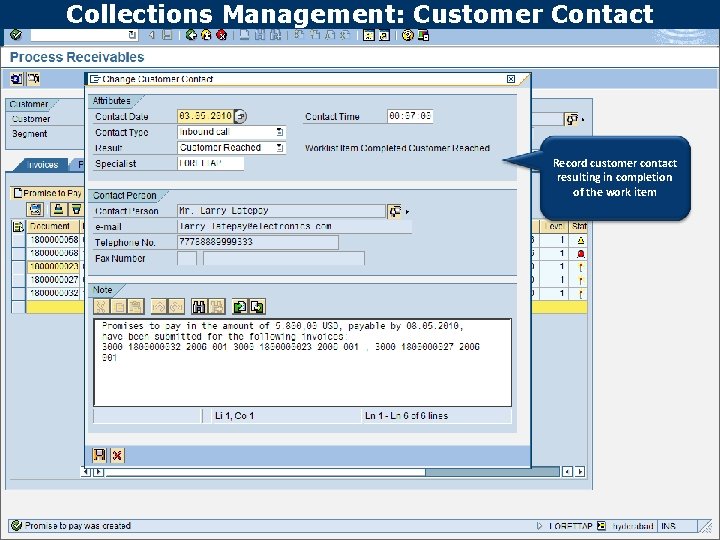720x540 pixels.
Task: Click the Cut scissors icon in Note toolbar
Action: 101,306
